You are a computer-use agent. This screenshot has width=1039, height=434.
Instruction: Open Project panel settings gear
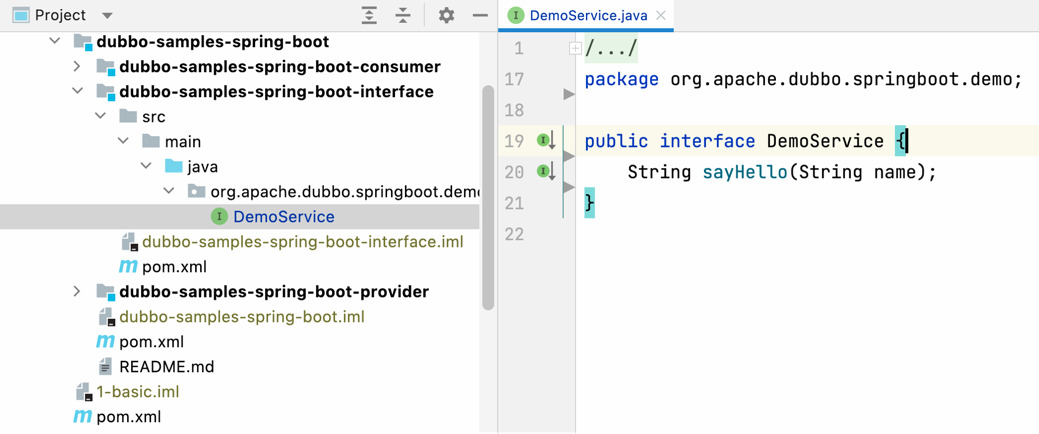pyautogui.click(x=446, y=15)
